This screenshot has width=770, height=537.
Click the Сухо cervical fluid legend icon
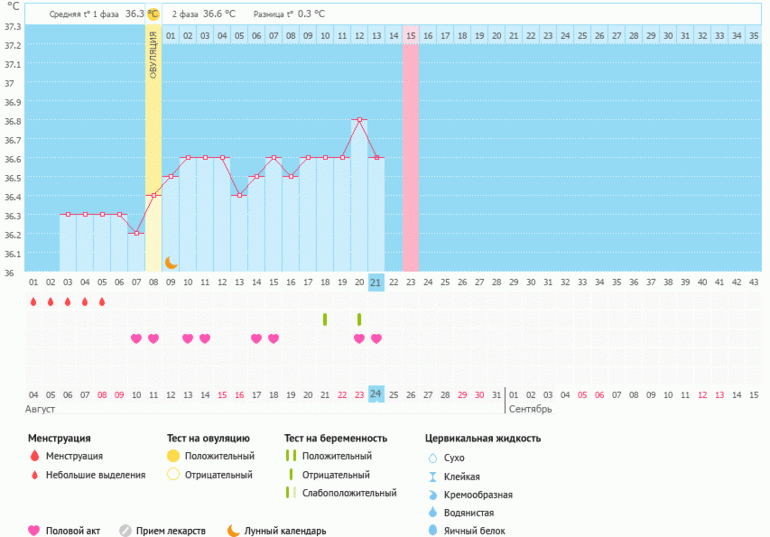pyautogui.click(x=432, y=457)
